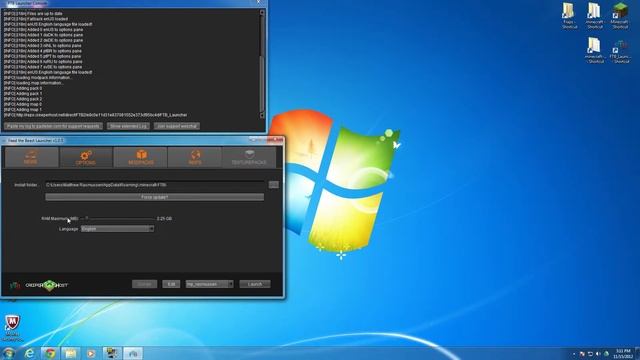This screenshot has width=640, height=360.
Task: Click the Join support webchat button
Action: (177, 126)
